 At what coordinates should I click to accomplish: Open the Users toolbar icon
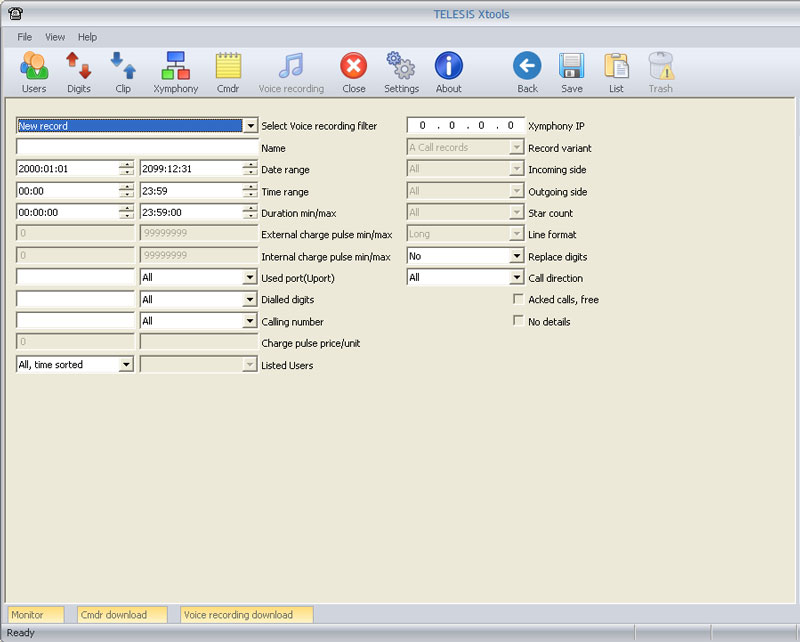[x=34, y=72]
